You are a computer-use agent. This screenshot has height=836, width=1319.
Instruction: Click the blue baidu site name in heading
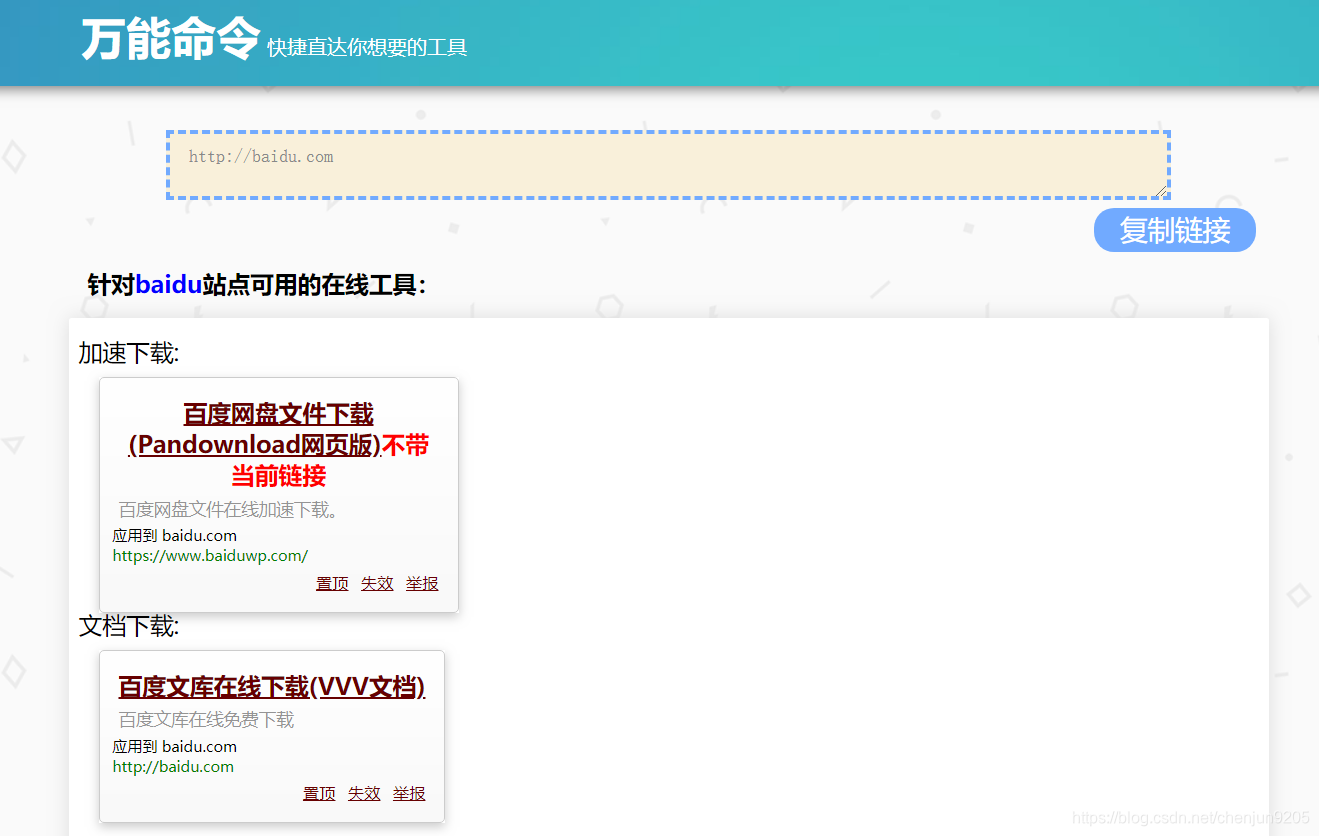click(169, 285)
